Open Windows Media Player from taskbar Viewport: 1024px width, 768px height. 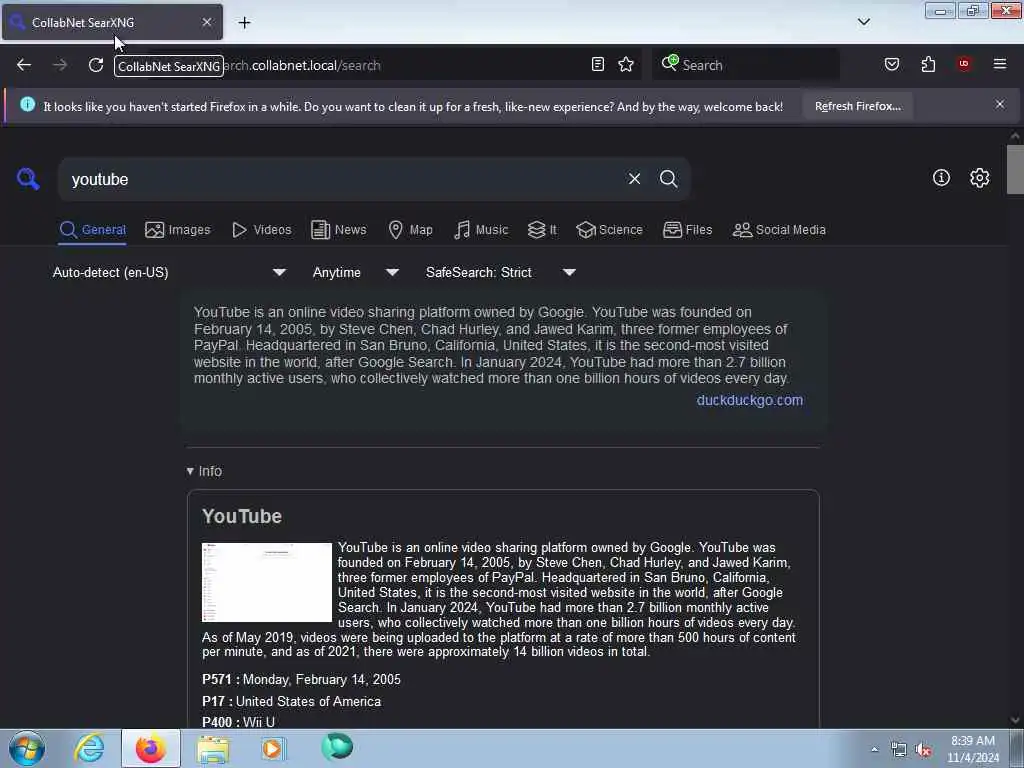(273, 748)
